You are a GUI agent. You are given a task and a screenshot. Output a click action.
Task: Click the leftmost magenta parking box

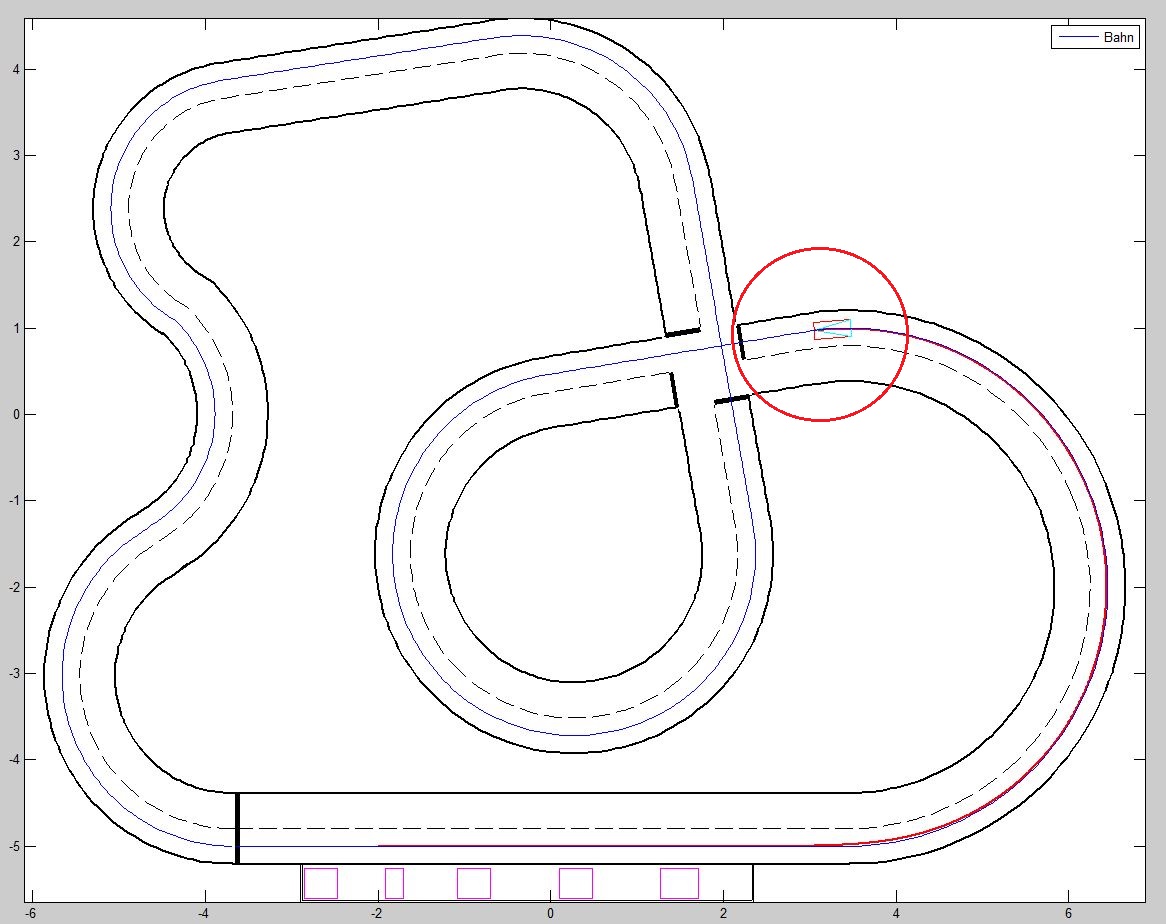pos(320,883)
